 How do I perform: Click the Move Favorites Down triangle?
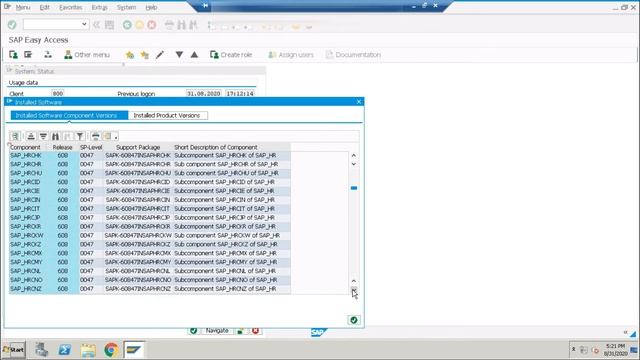pos(179,54)
